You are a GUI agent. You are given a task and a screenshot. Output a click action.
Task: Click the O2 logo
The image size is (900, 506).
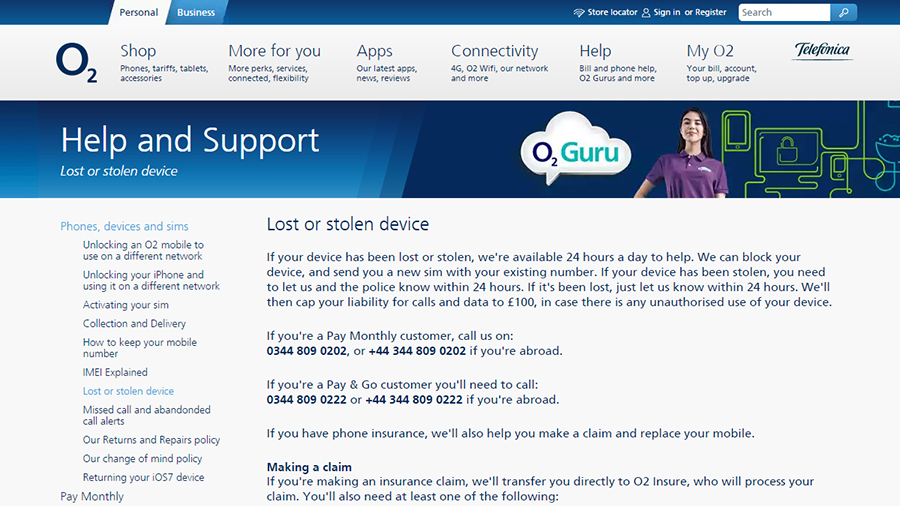click(x=76, y=63)
